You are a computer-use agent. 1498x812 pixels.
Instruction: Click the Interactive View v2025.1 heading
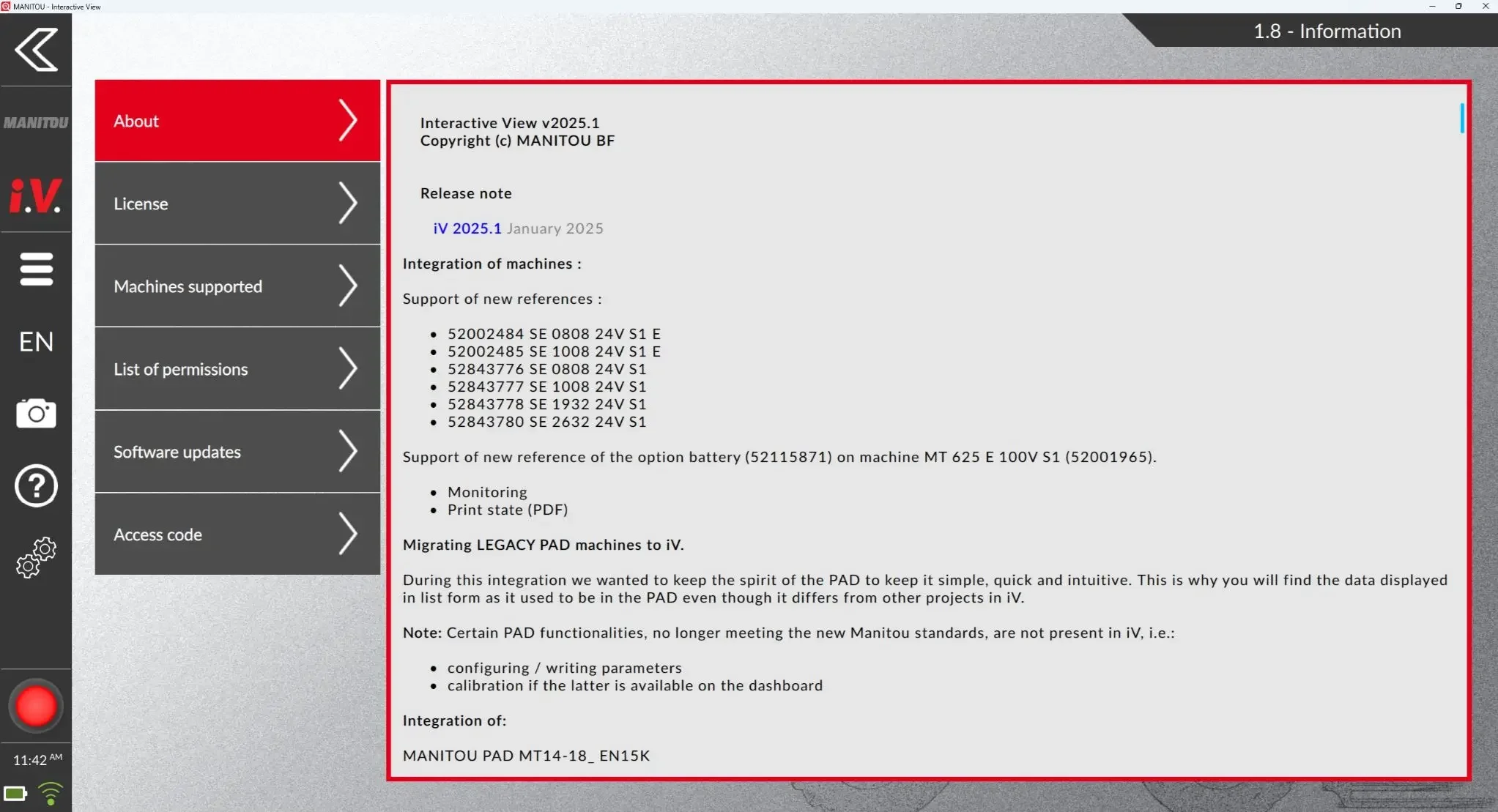510,123
